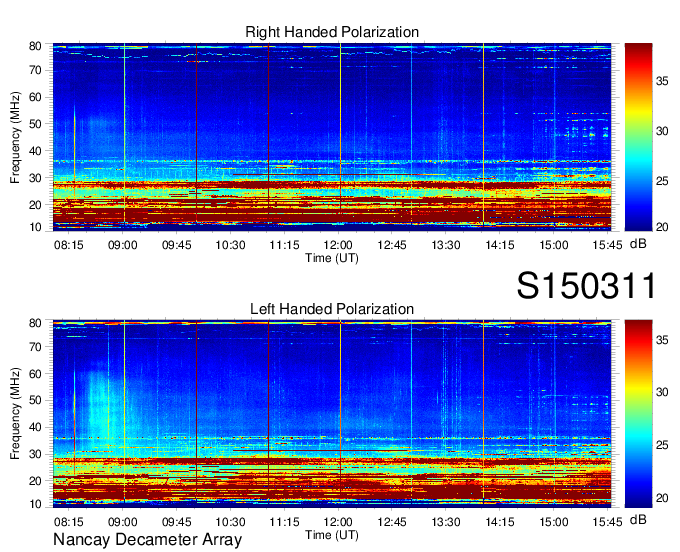Image resolution: width=680 pixels, height=552 pixels.
Task: Click 15:45 time tick on Right Handed plot
Action: click(608, 245)
